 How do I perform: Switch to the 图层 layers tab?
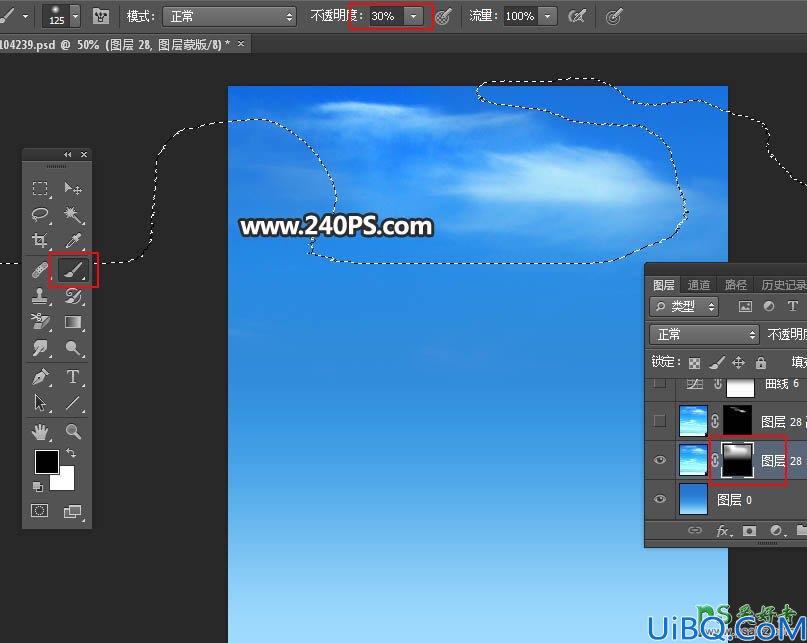tap(663, 285)
